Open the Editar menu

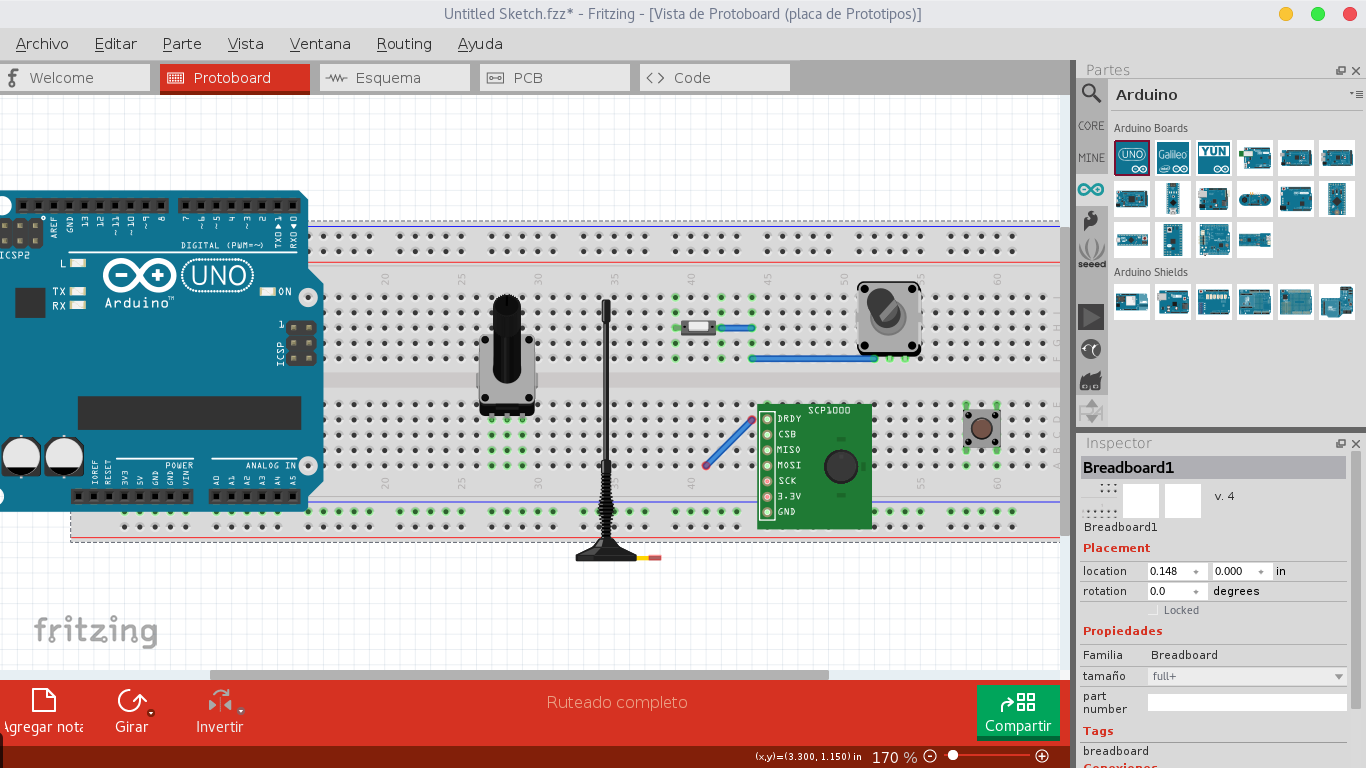click(115, 44)
